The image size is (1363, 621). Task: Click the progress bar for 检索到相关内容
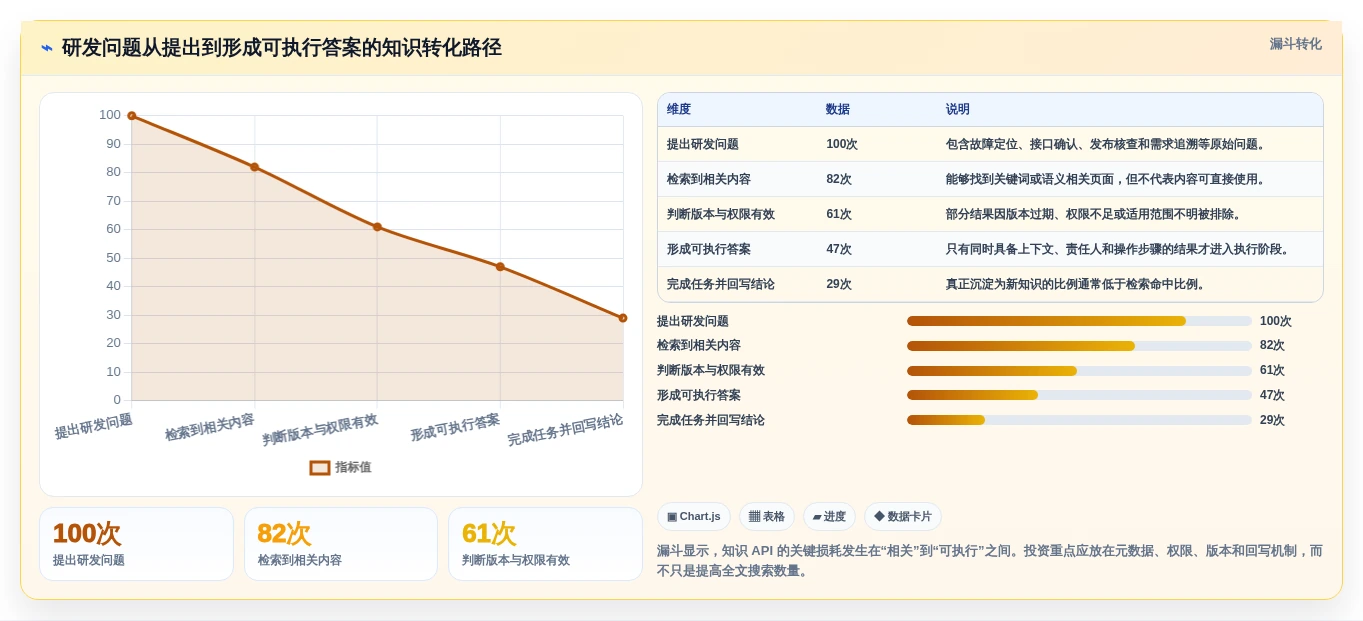tap(1079, 346)
